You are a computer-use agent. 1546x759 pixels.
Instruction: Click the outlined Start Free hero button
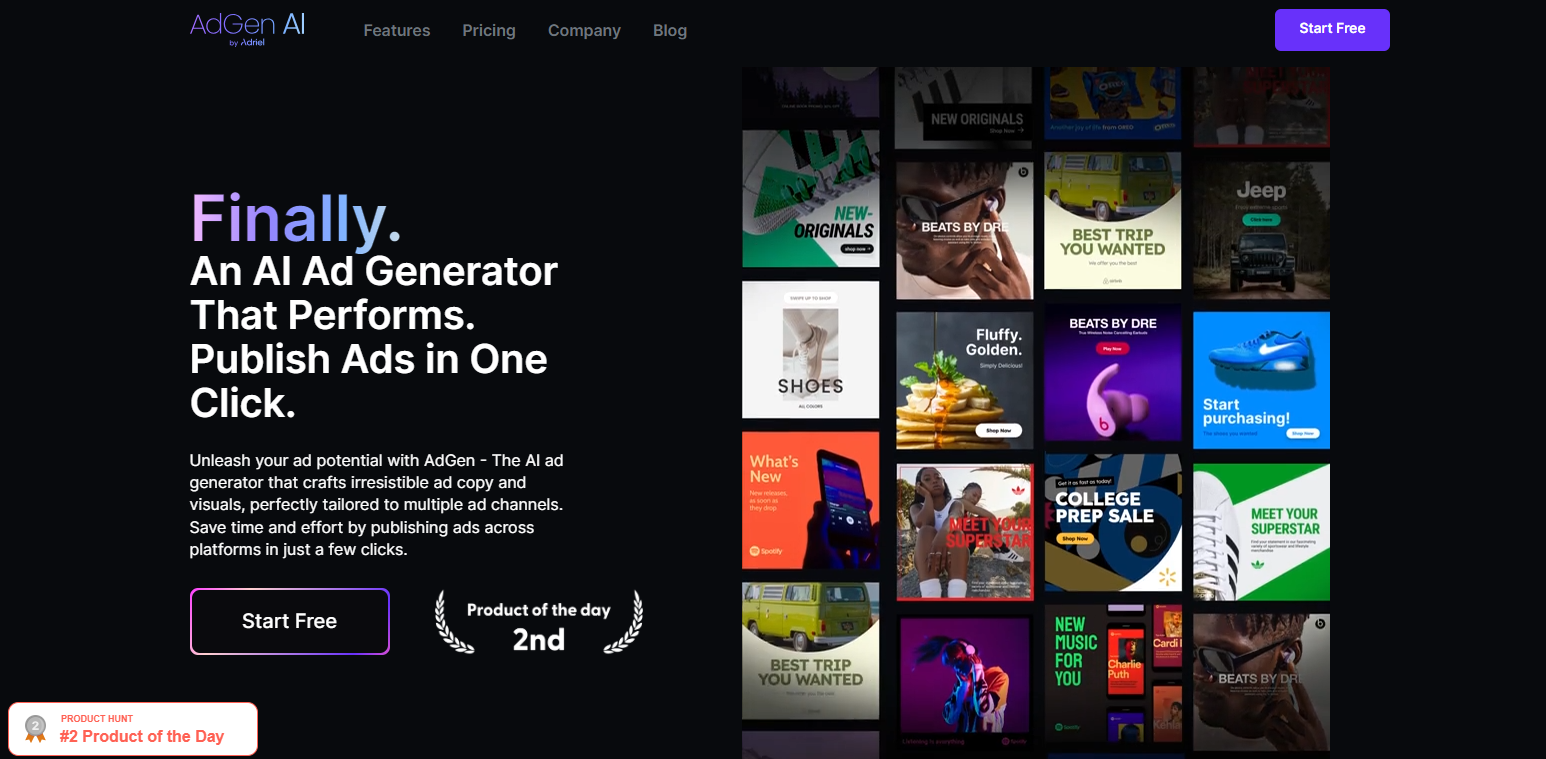290,621
